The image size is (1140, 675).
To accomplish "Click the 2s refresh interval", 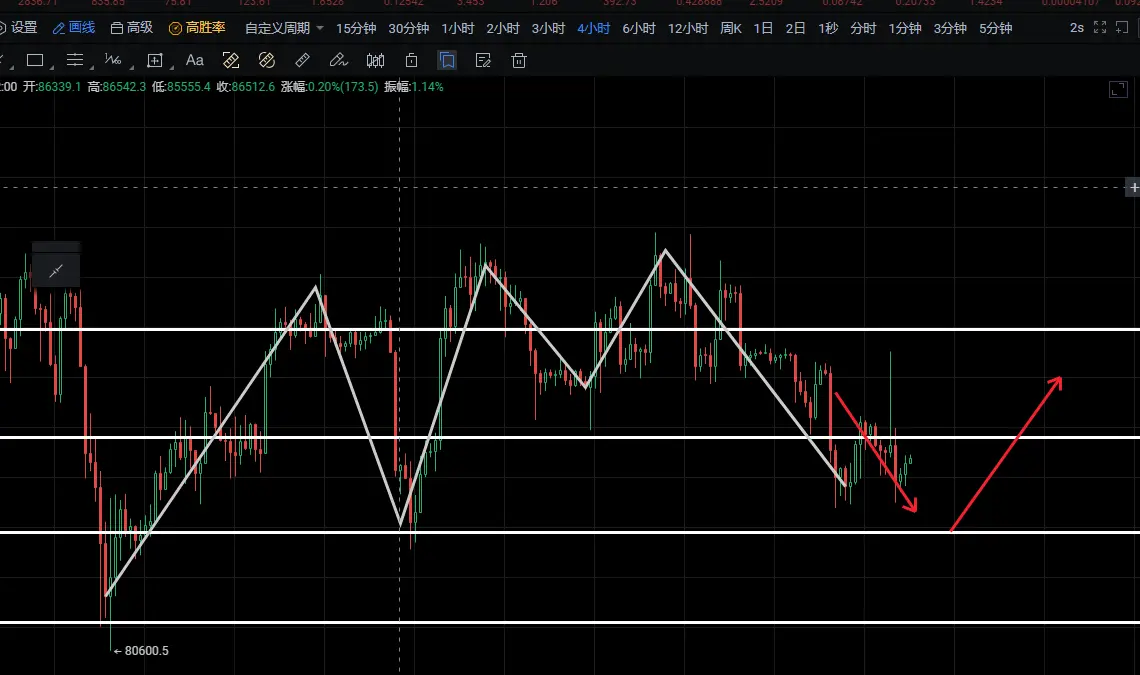I will coord(1077,28).
